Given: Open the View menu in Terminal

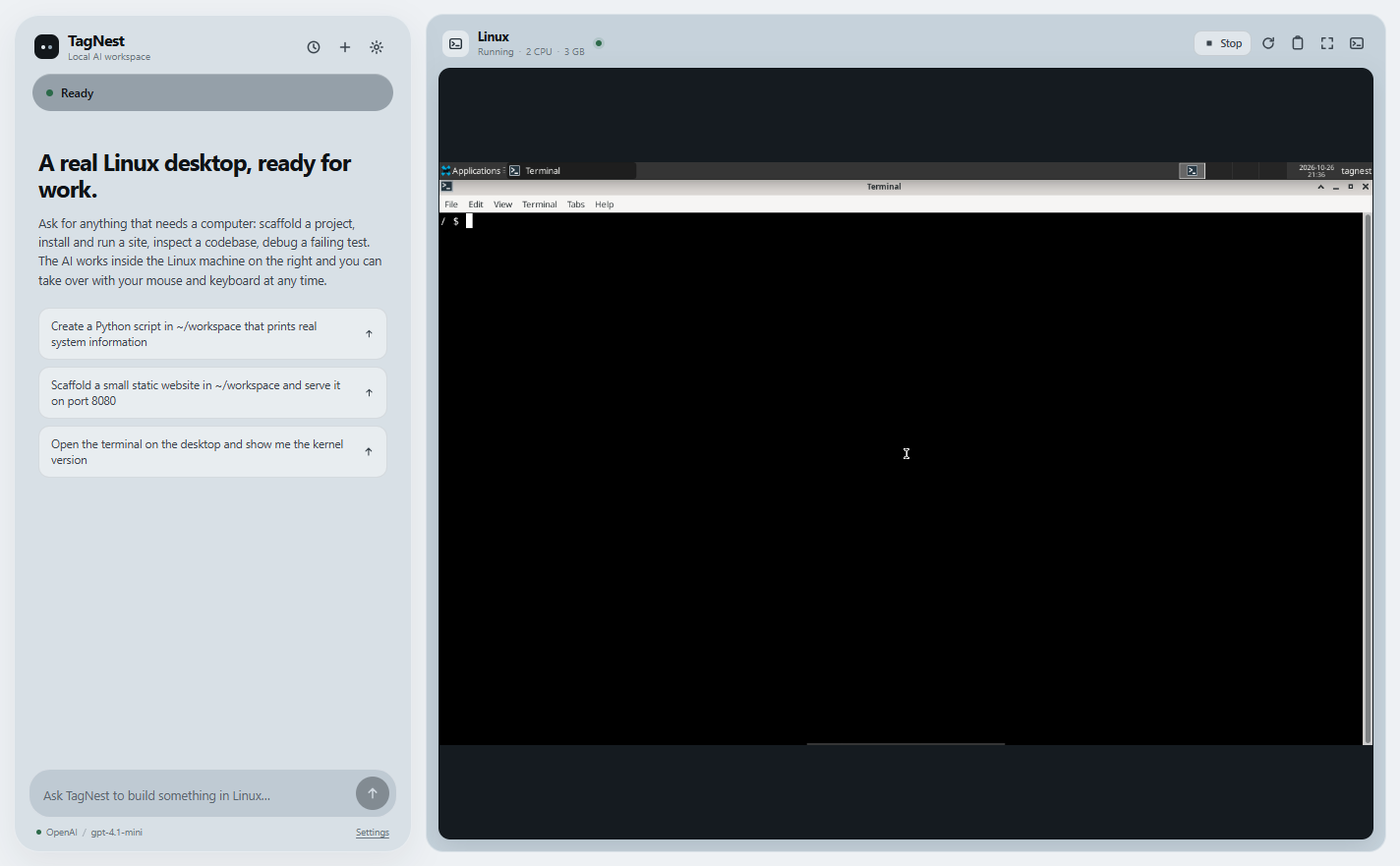Looking at the screenshot, I should tap(502, 204).
